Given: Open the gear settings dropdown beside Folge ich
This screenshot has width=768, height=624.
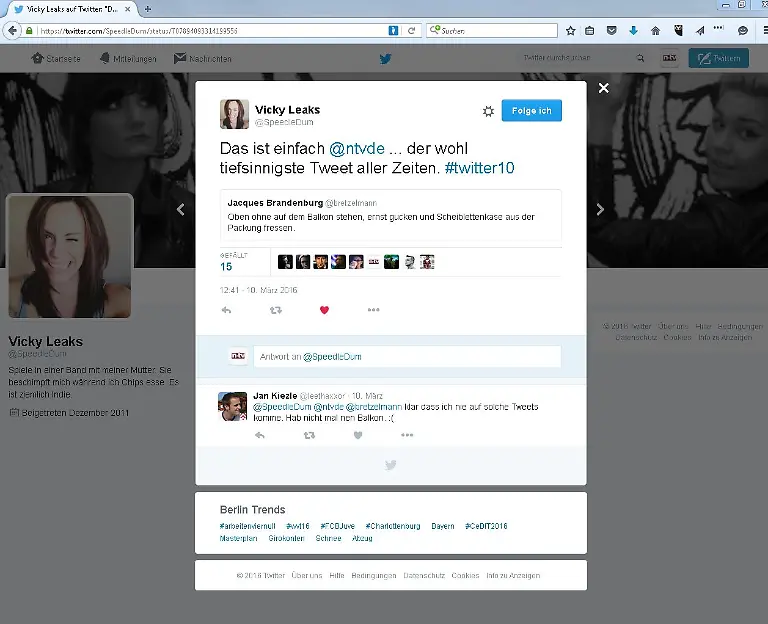Looking at the screenshot, I should pyautogui.click(x=488, y=111).
